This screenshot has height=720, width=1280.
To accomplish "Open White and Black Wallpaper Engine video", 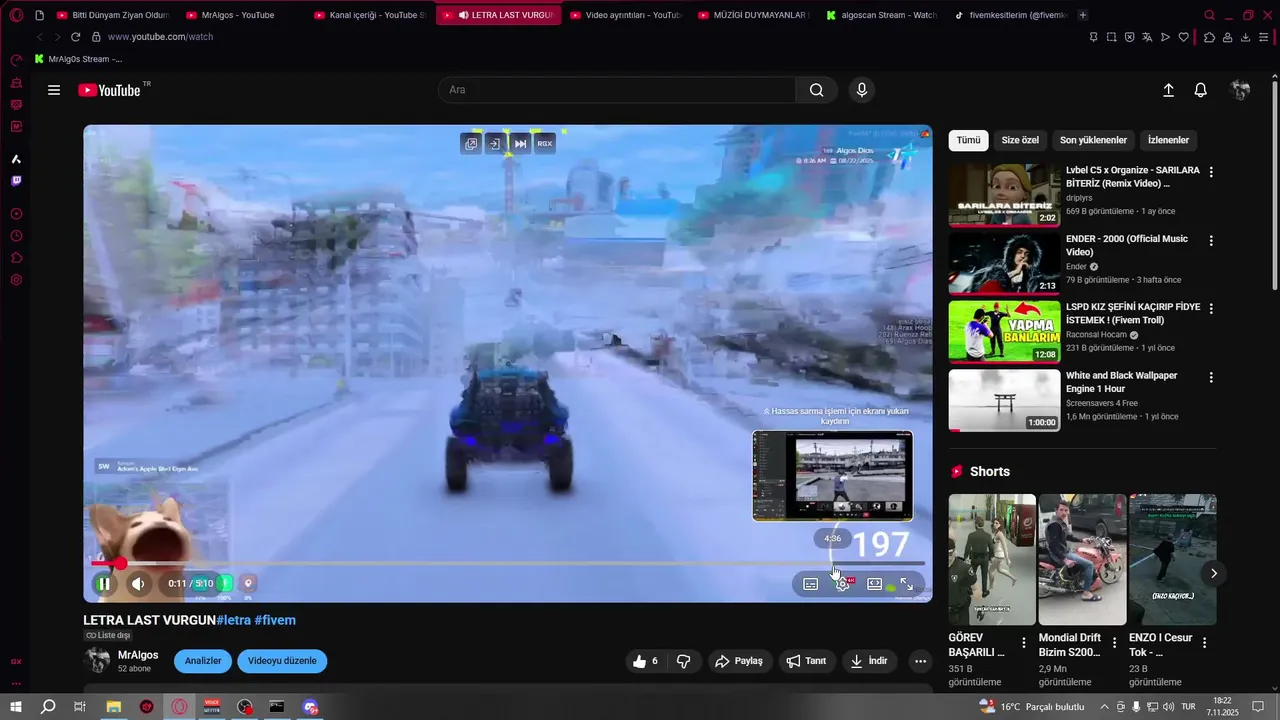I will click(1005, 400).
